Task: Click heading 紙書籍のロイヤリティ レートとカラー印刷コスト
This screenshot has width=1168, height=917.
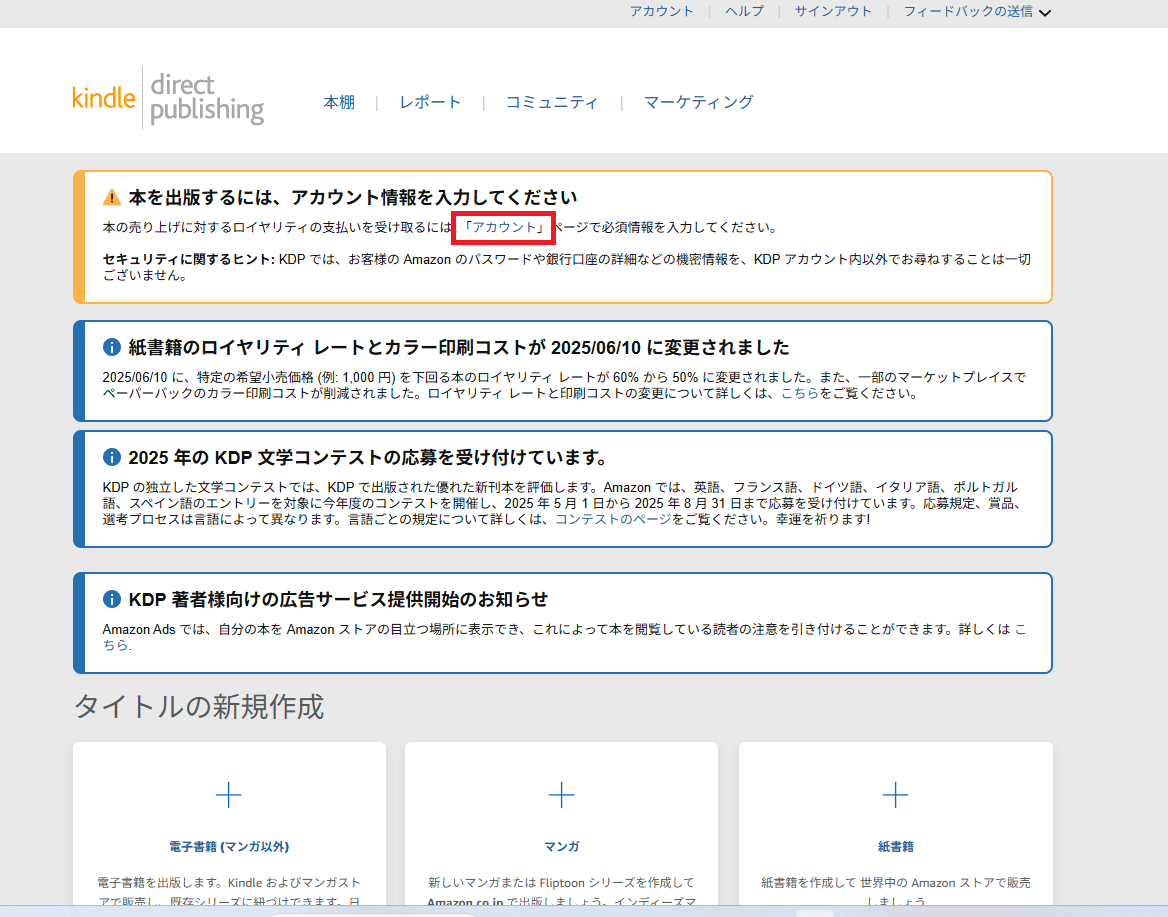Action: 459,347
